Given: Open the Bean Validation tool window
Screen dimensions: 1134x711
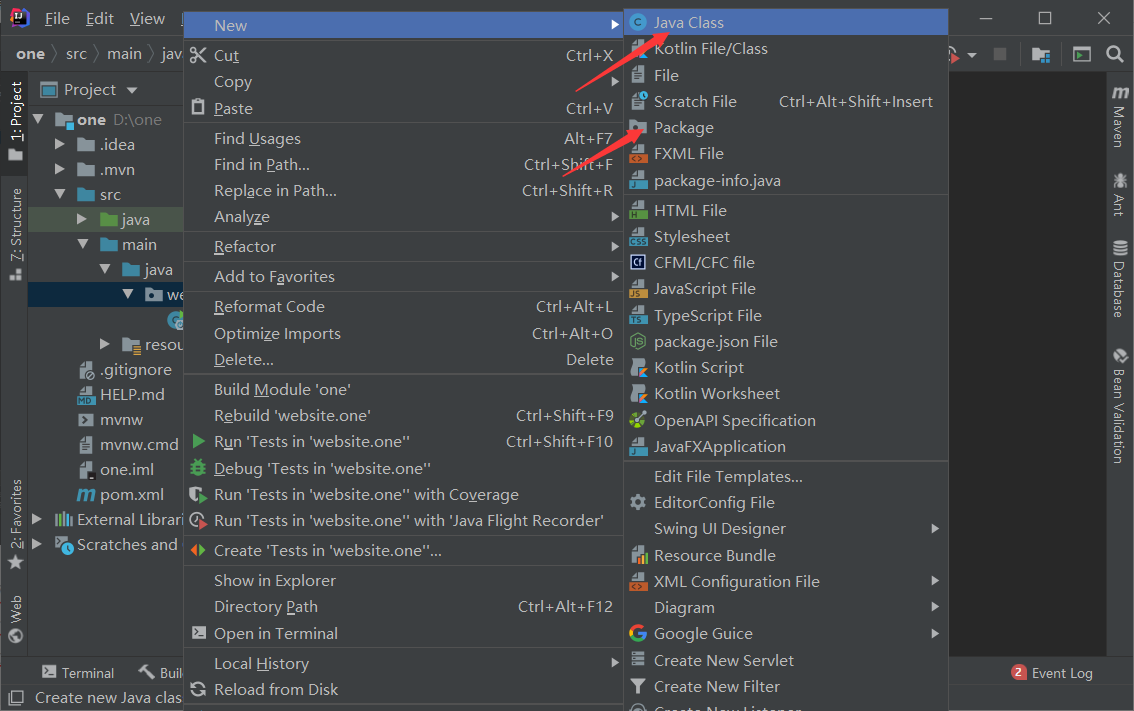Looking at the screenshot, I should pos(1119,406).
